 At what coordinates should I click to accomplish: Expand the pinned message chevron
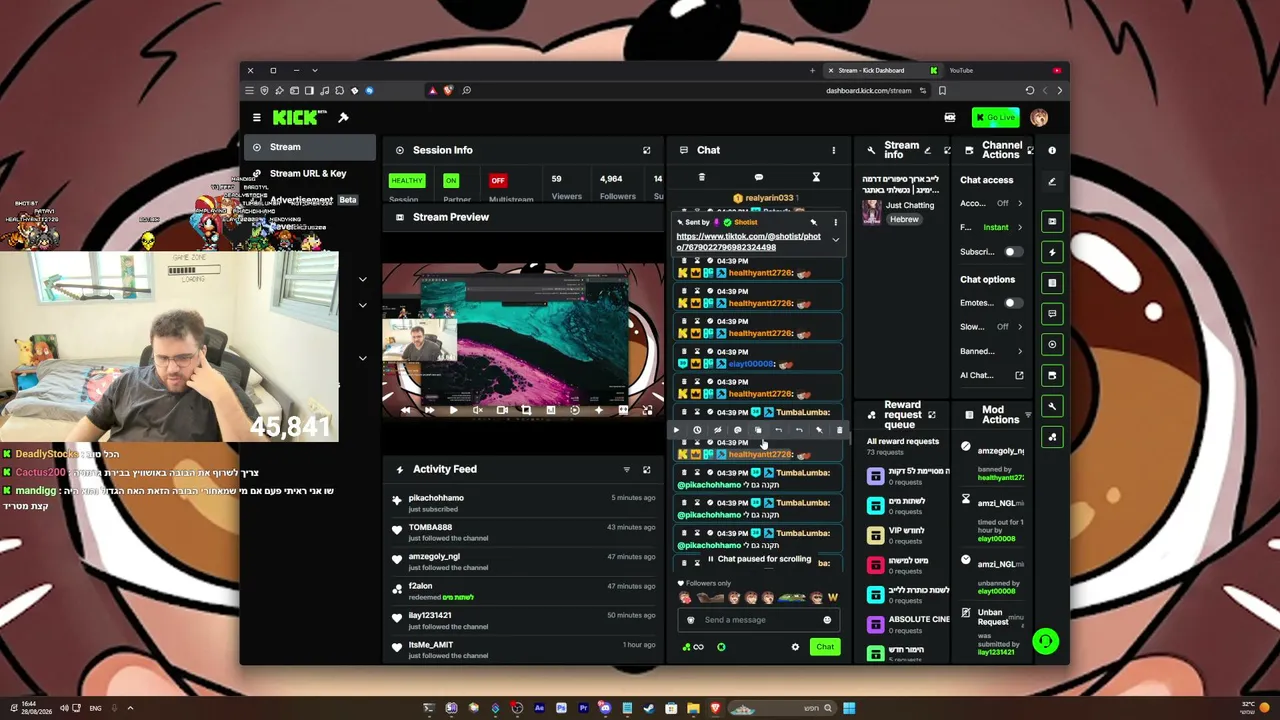(835, 240)
